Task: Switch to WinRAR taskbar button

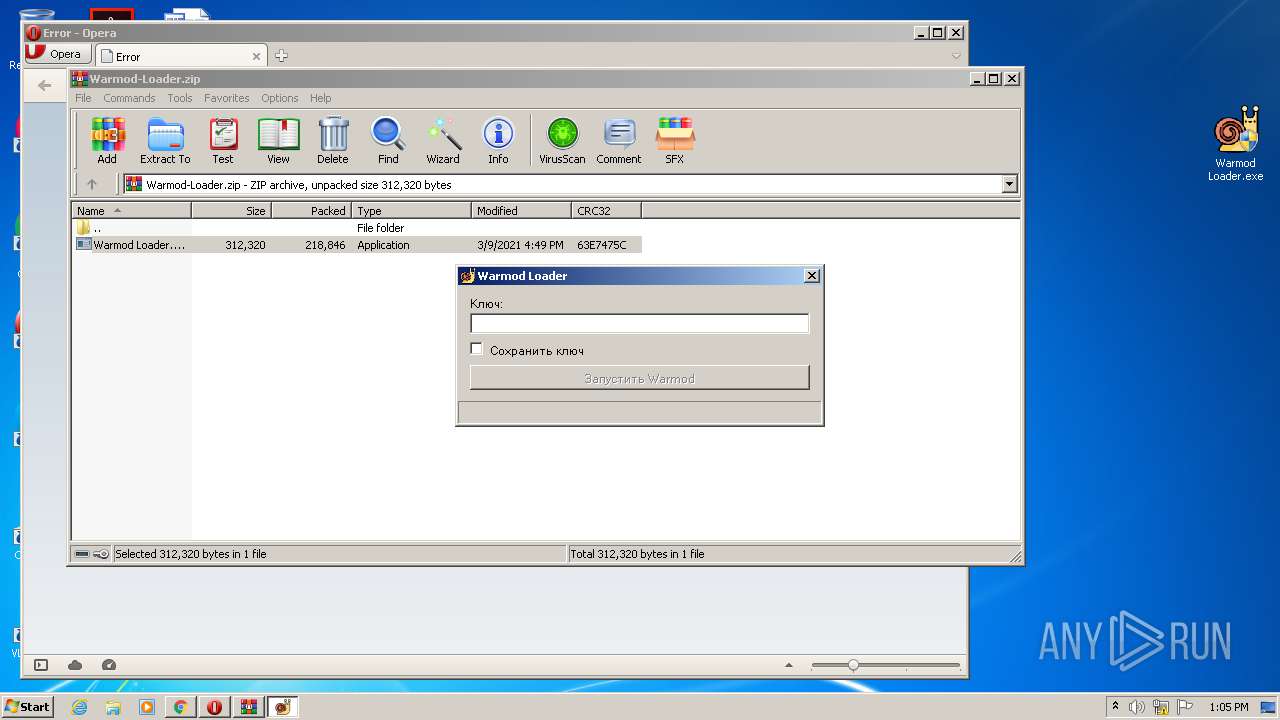Action: (248, 707)
